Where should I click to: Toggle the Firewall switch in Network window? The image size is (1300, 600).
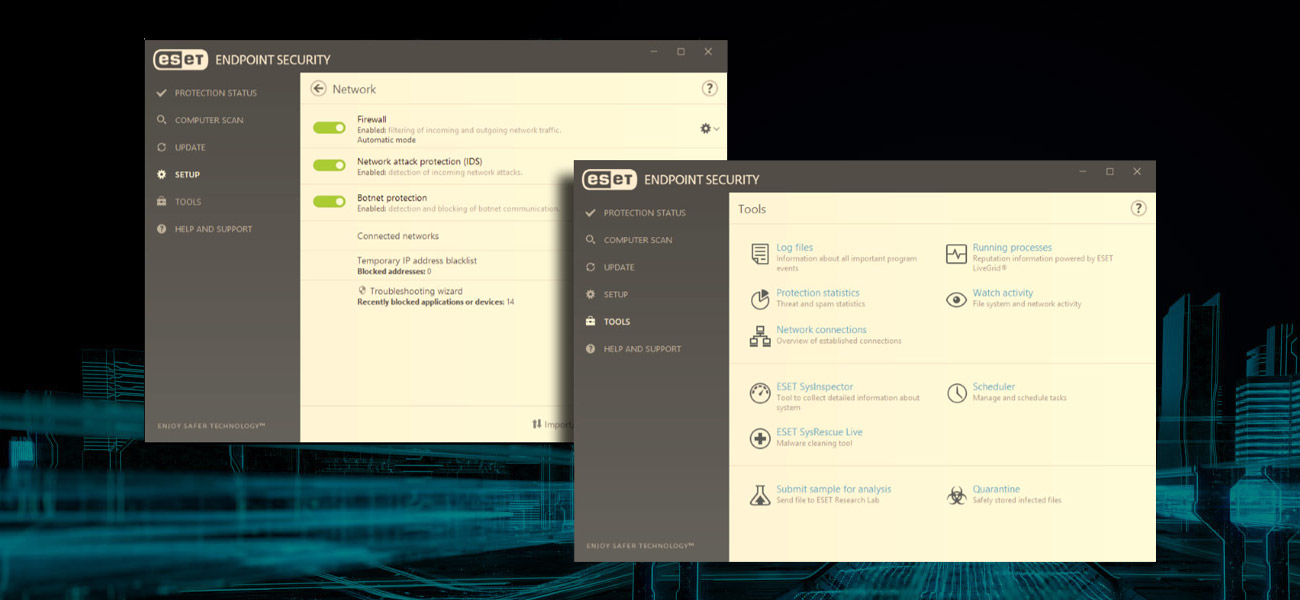[x=329, y=128]
